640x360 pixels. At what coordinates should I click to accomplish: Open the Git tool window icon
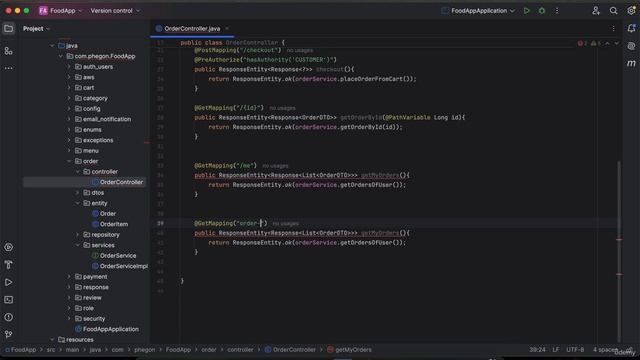click(x=8, y=334)
